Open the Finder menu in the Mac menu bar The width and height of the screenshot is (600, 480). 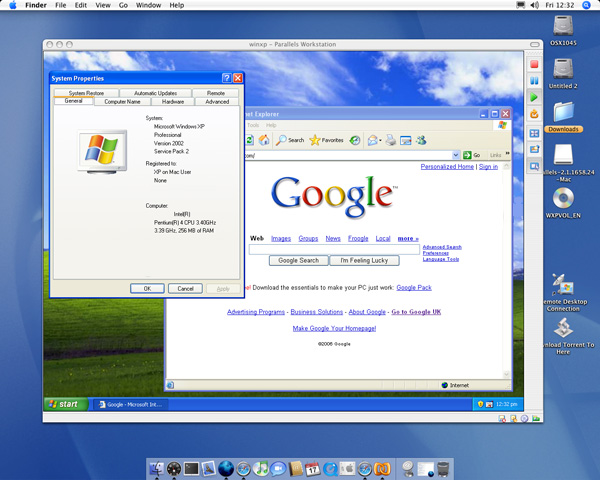tap(36, 5)
